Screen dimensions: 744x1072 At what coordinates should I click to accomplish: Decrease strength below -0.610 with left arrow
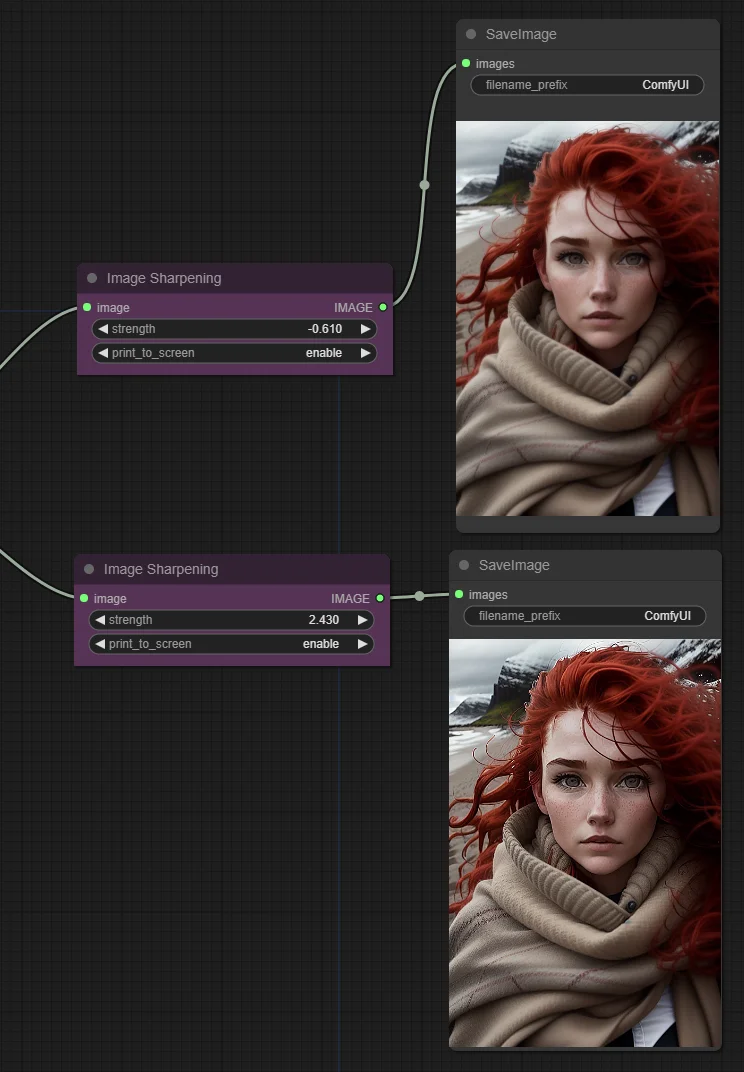[x=103, y=329]
